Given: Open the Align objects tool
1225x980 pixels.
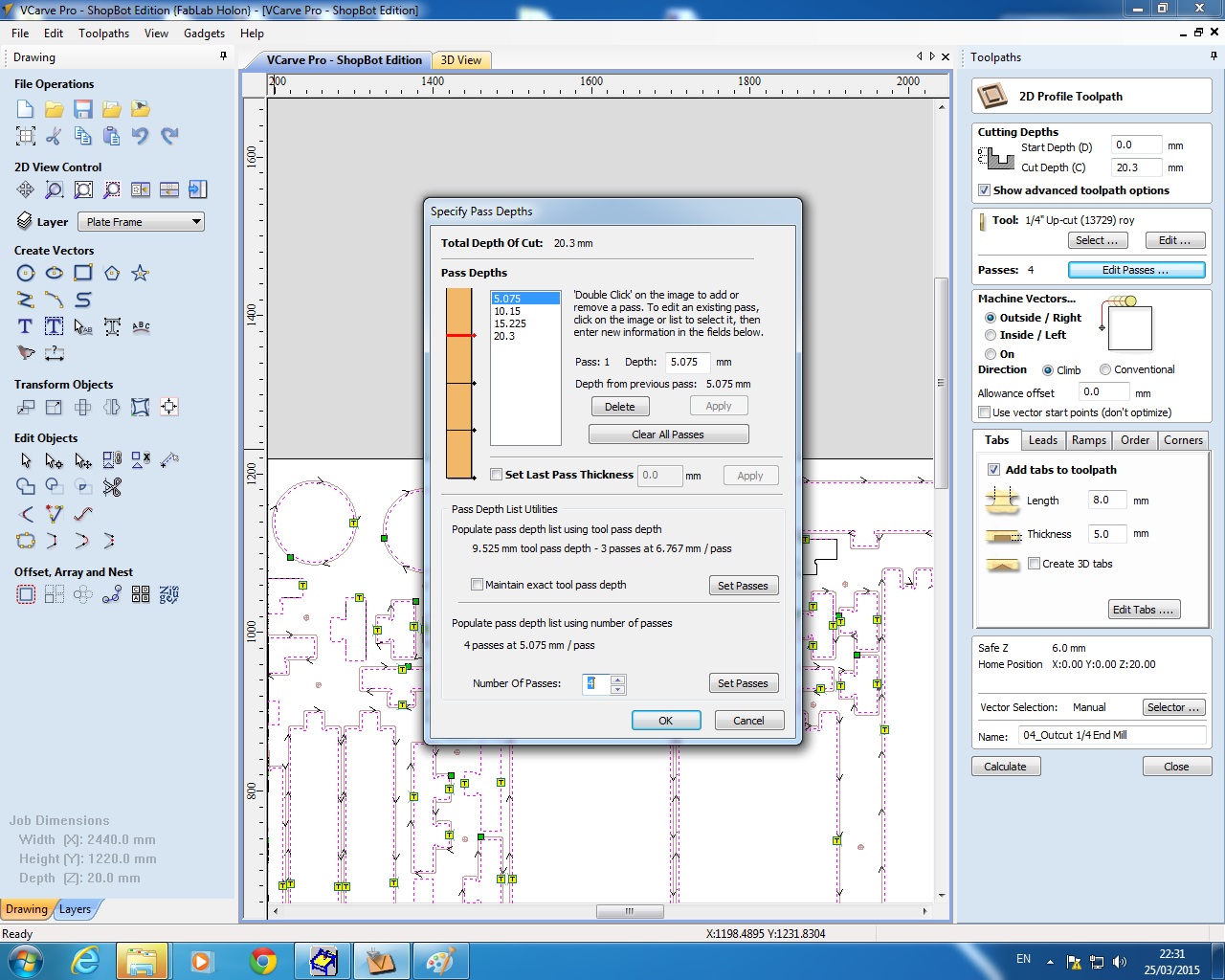Looking at the screenshot, I should pos(169,408).
